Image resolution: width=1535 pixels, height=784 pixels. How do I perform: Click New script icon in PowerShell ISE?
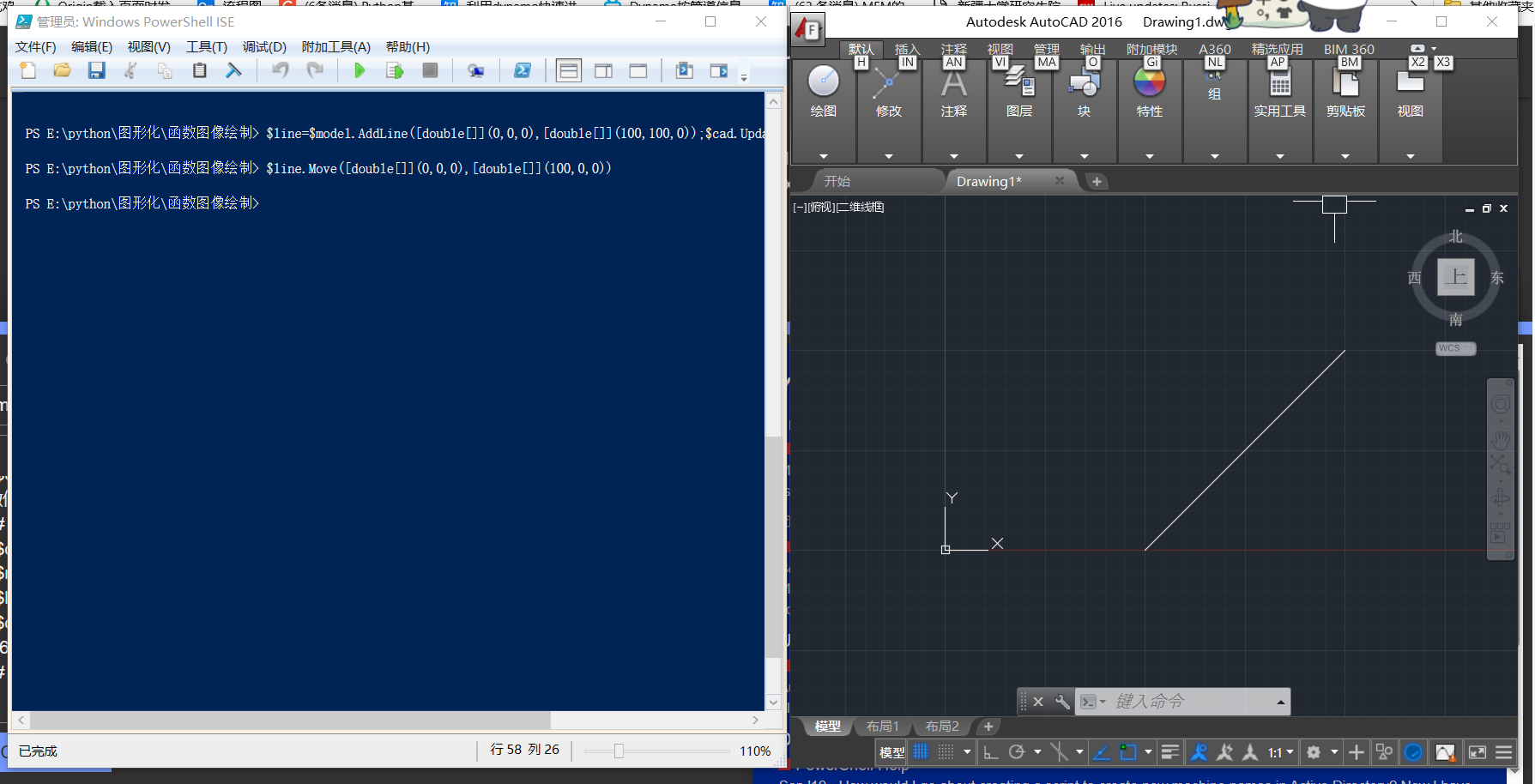28,70
